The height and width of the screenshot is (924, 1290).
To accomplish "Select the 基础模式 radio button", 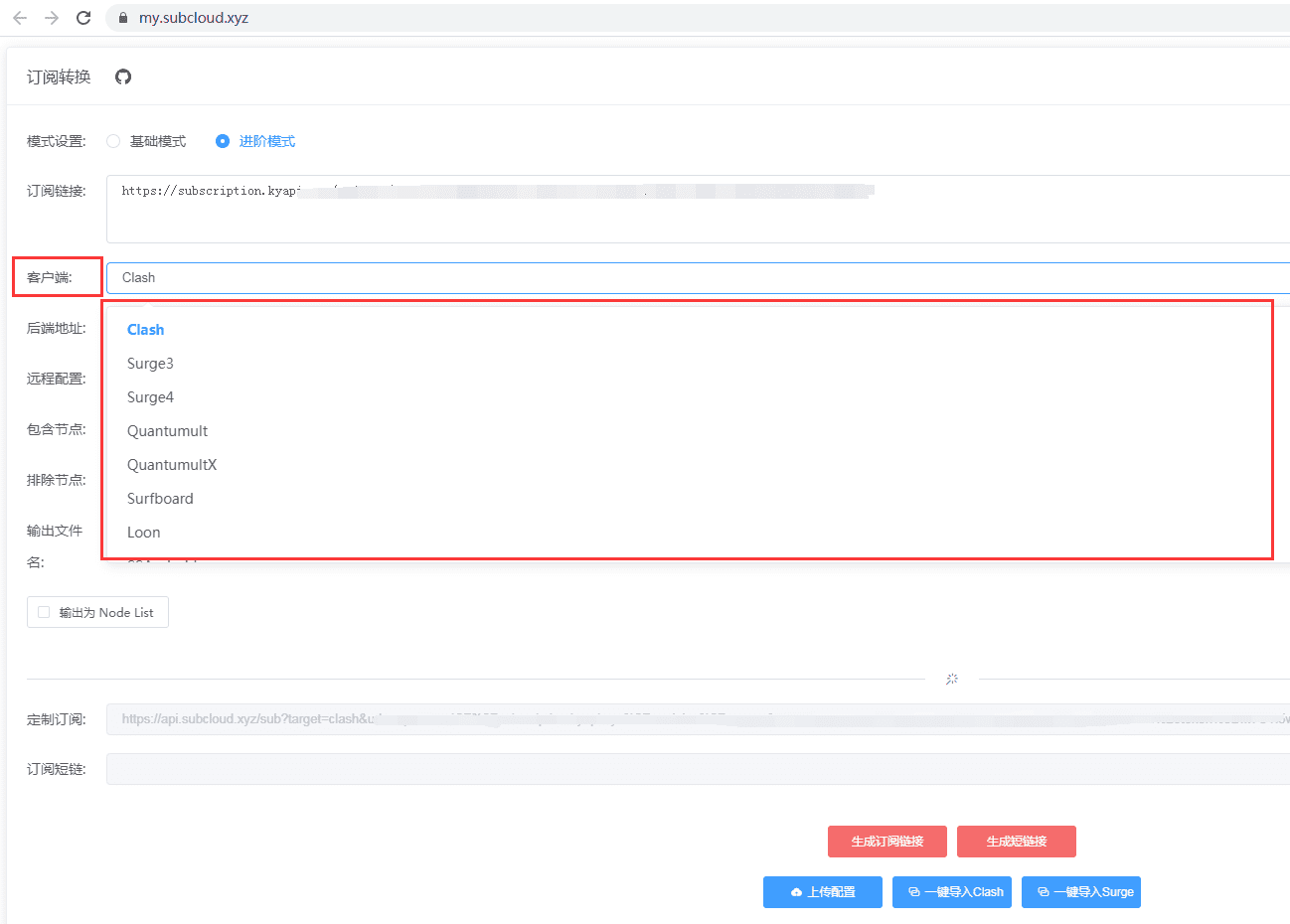I will [x=113, y=141].
